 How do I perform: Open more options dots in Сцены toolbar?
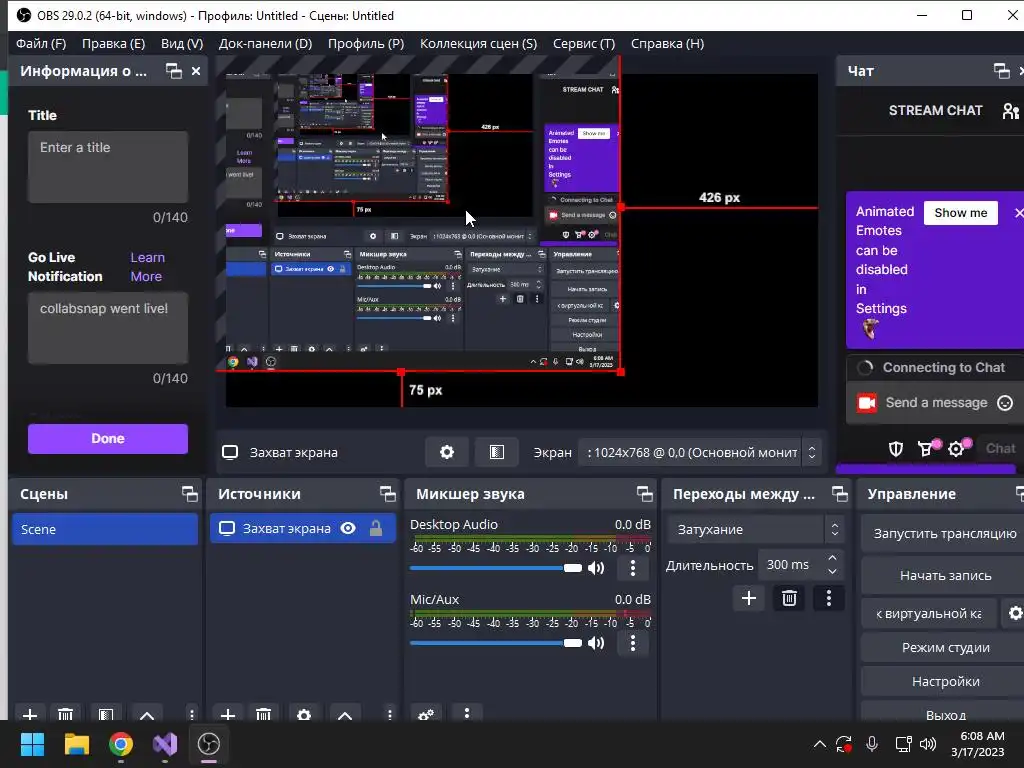click(191, 714)
